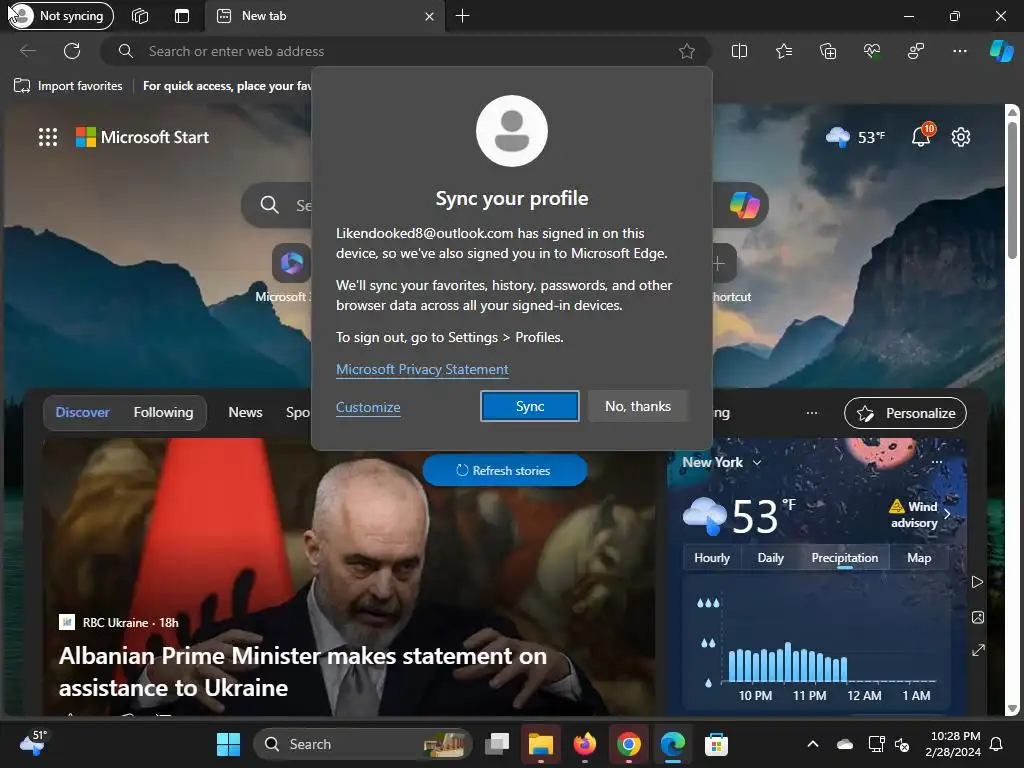Switch to the Discover feed tab
This screenshot has height=768, width=1024.
[x=82, y=412]
